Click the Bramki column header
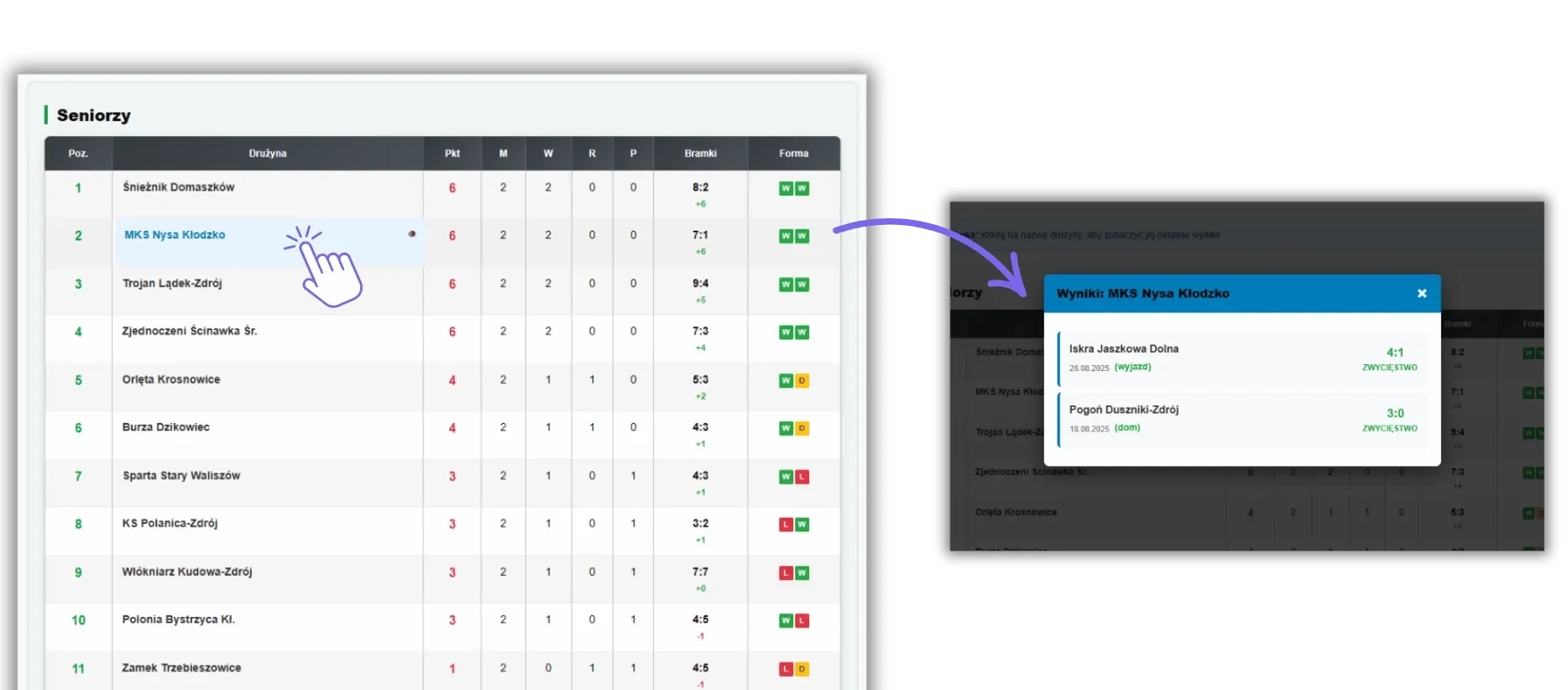Viewport: 1568px width, 690px height. click(x=700, y=154)
